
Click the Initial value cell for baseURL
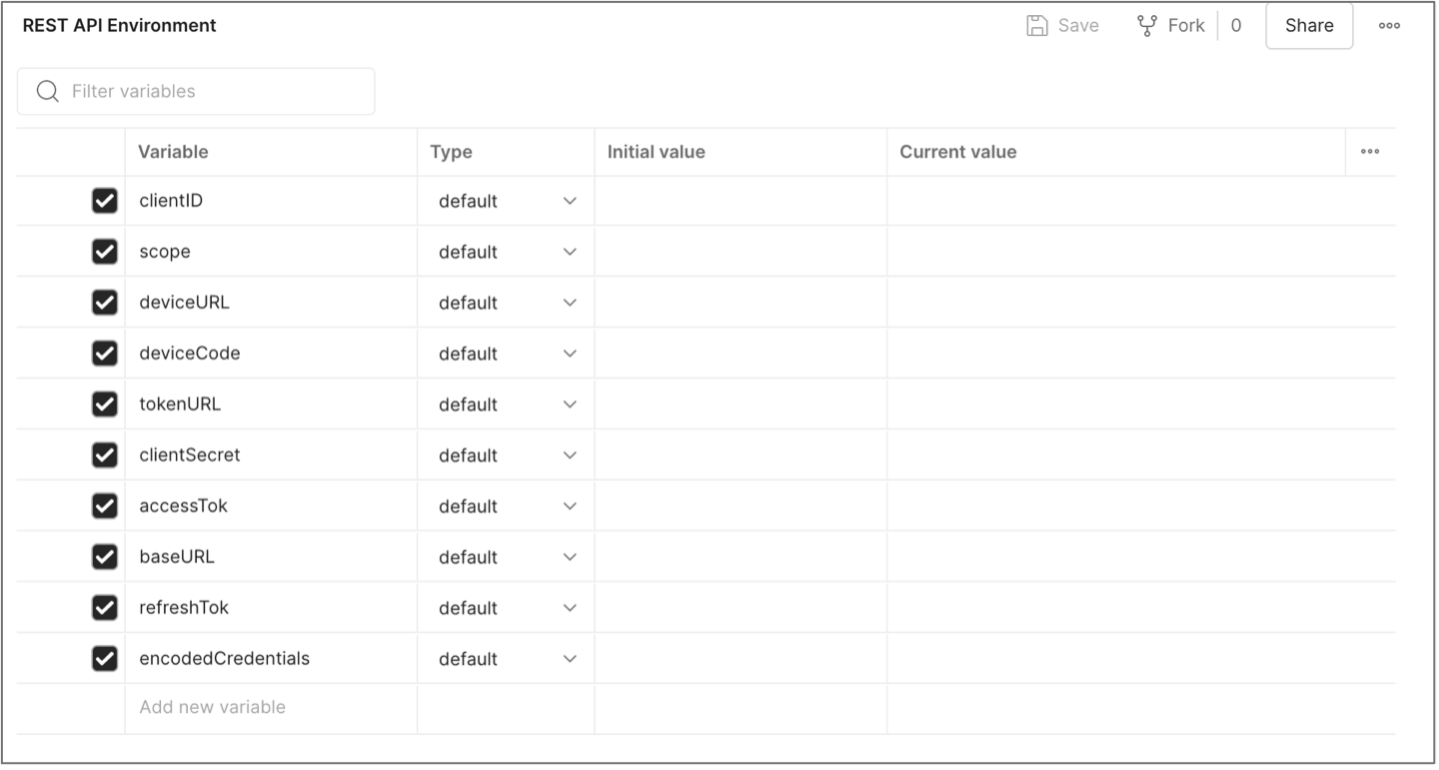(x=740, y=556)
